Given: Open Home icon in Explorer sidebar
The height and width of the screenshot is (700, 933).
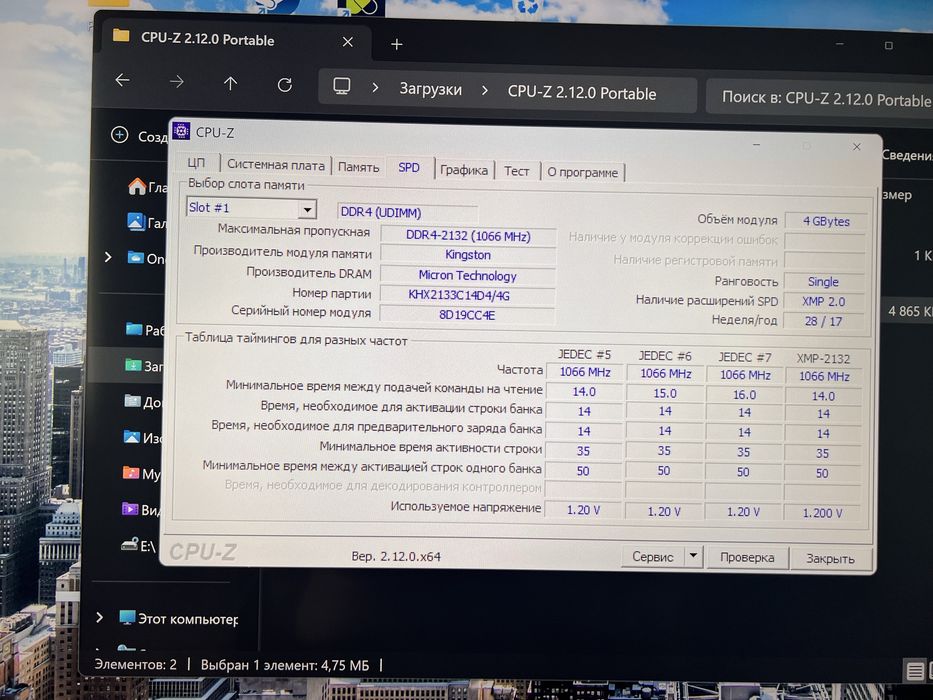Looking at the screenshot, I should (x=137, y=187).
